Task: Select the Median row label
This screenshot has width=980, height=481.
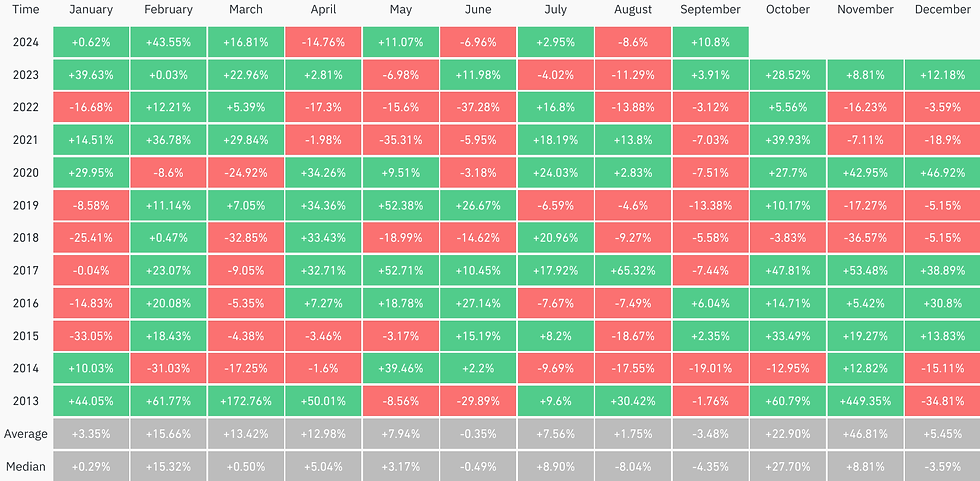Action: [26, 466]
